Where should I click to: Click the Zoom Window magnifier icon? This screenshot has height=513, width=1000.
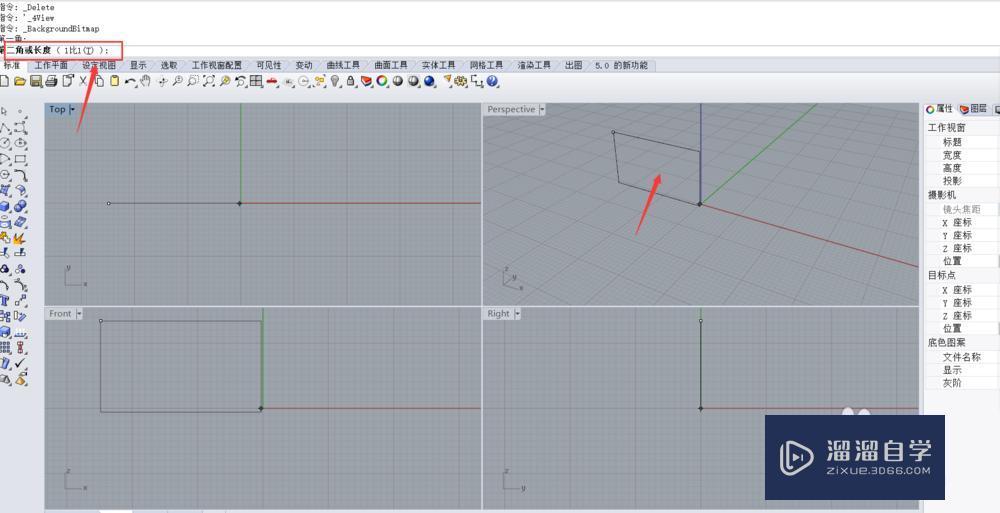193,81
